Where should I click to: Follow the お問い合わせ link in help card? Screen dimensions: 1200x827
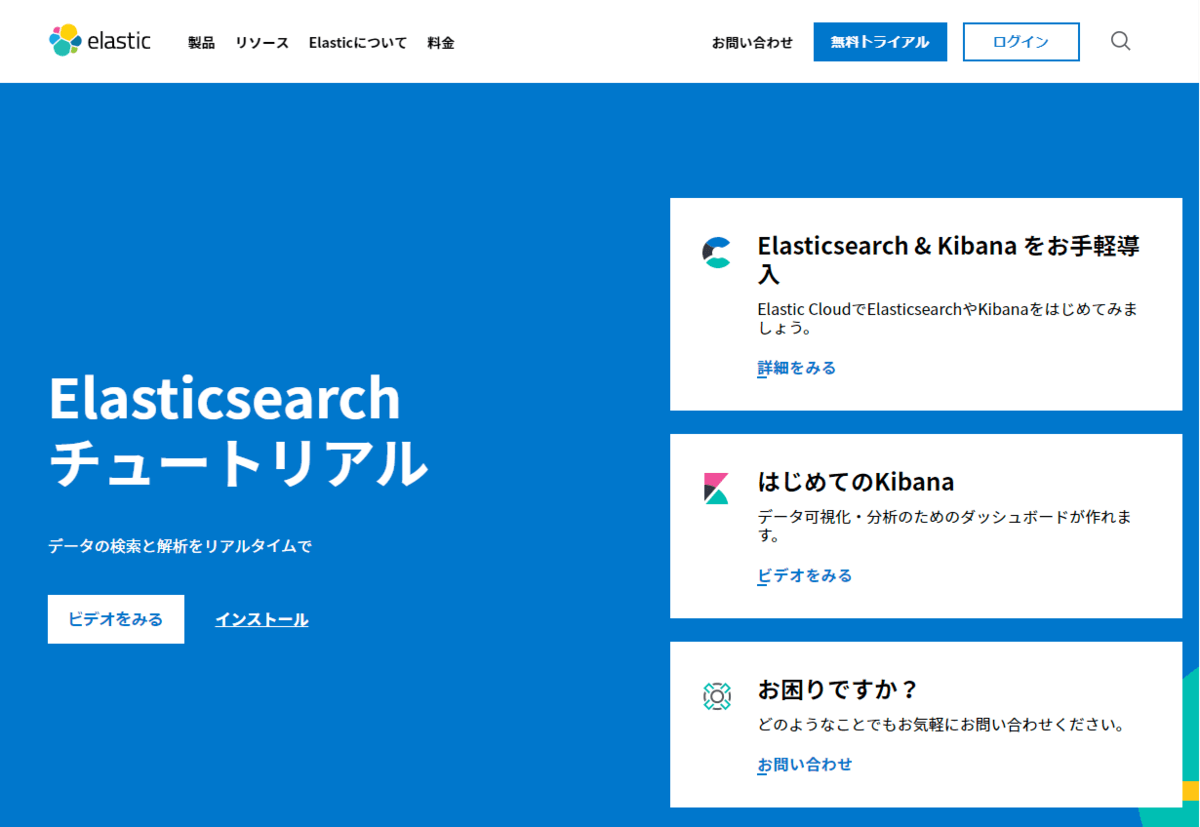(805, 765)
